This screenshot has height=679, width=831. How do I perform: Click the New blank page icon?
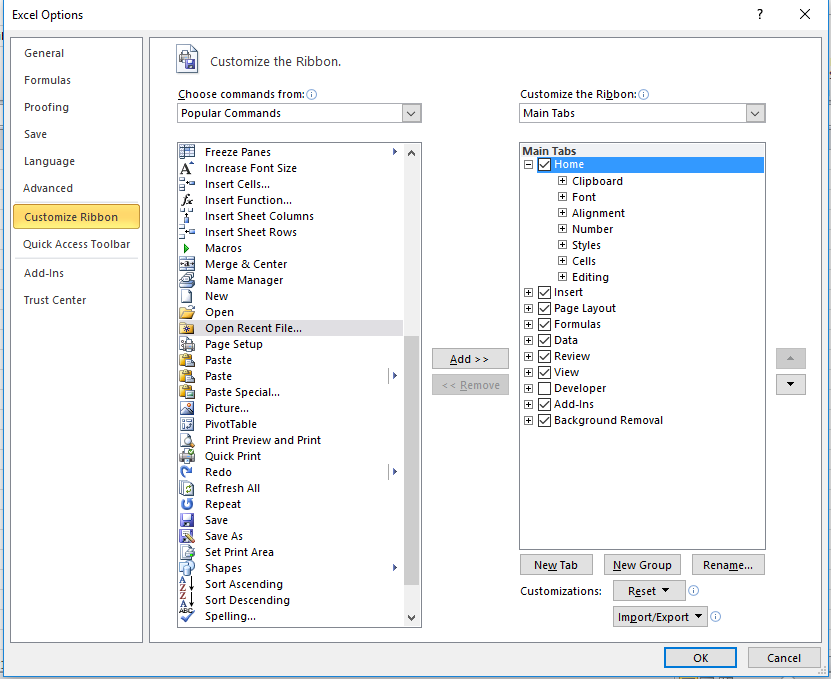[187, 296]
